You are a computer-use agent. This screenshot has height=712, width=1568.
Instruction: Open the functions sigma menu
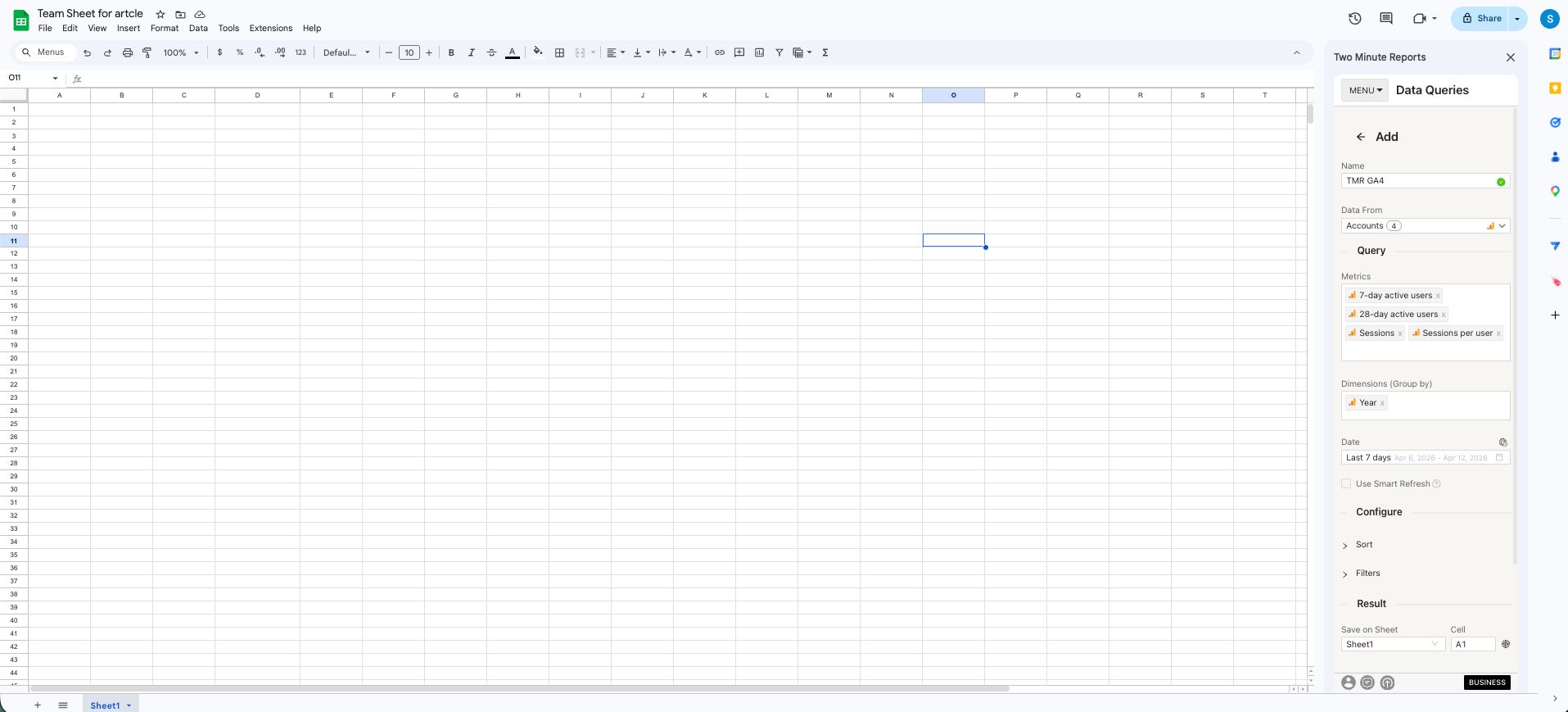pyautogui.click(x=825, y=52)
